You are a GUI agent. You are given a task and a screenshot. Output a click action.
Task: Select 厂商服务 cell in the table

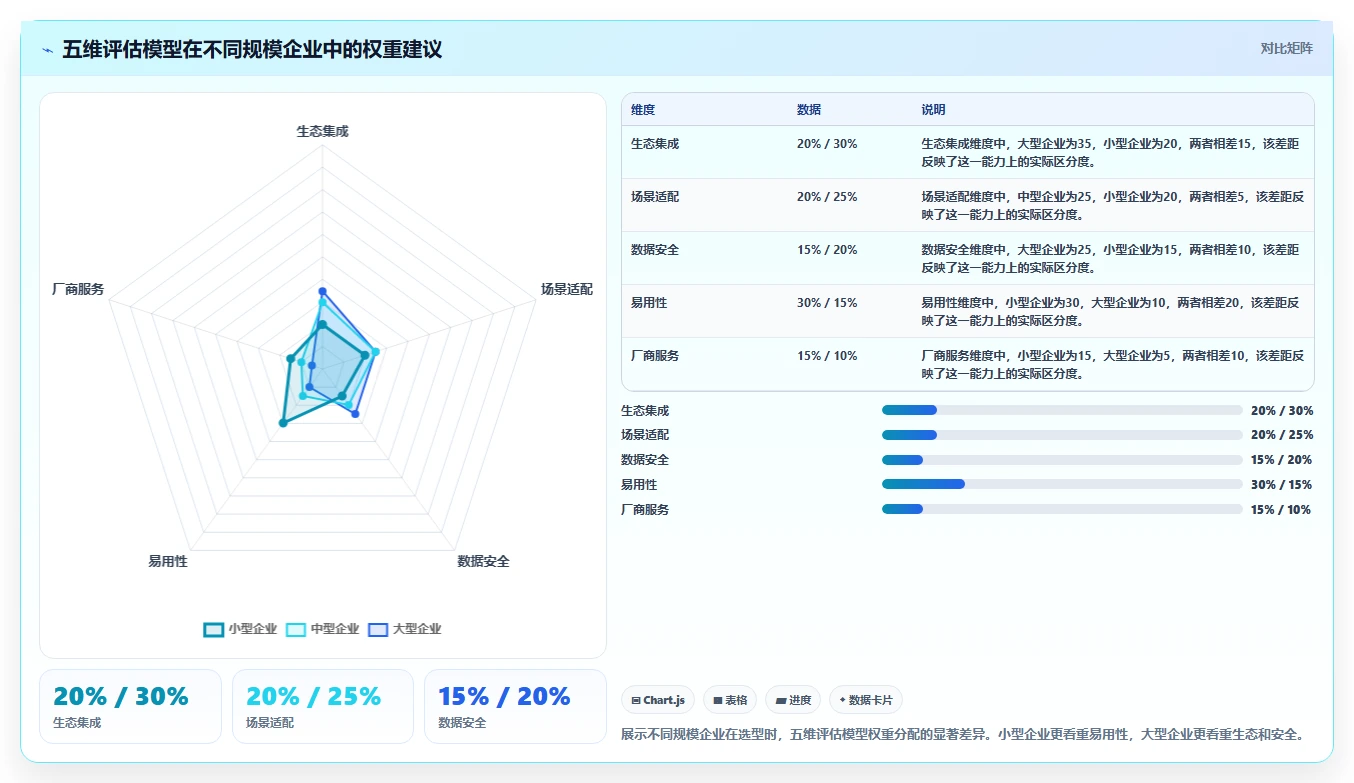tap(655, 356)
